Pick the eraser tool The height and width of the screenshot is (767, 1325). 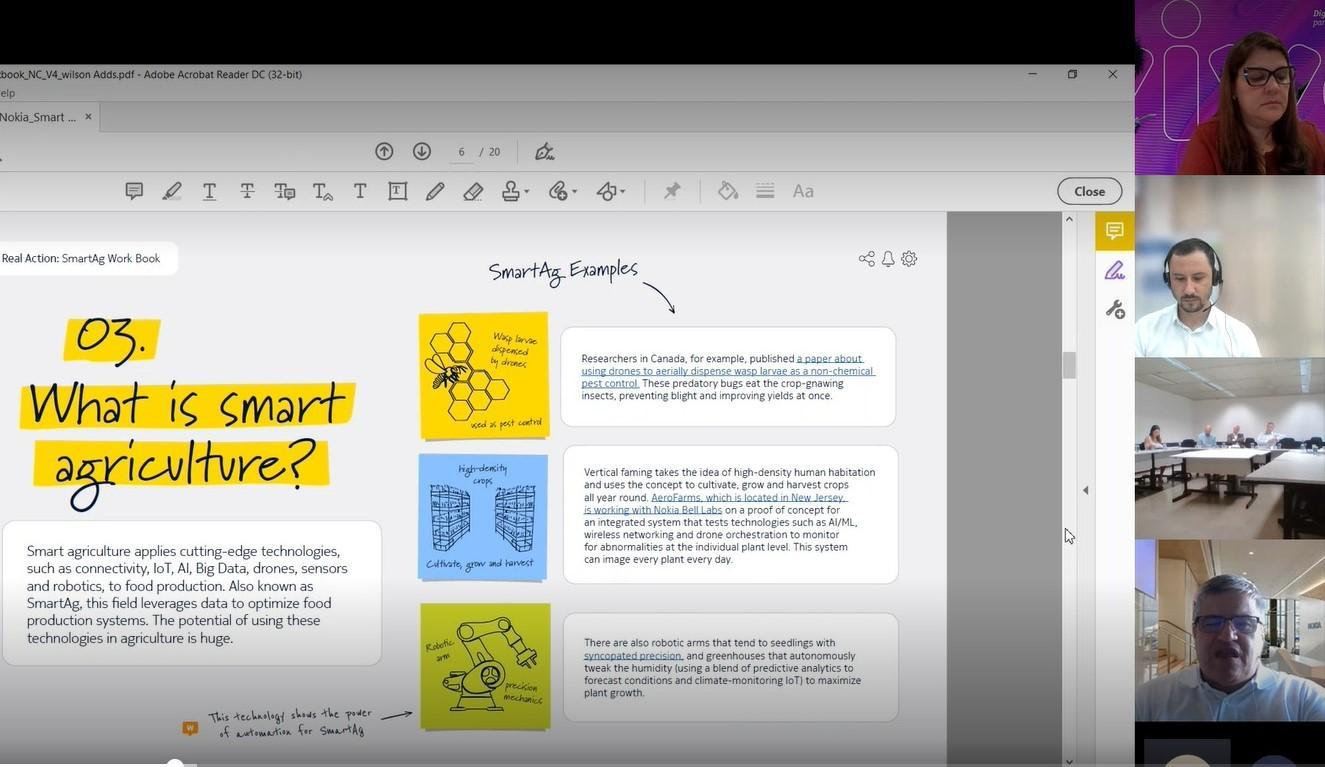click(473, 191)
